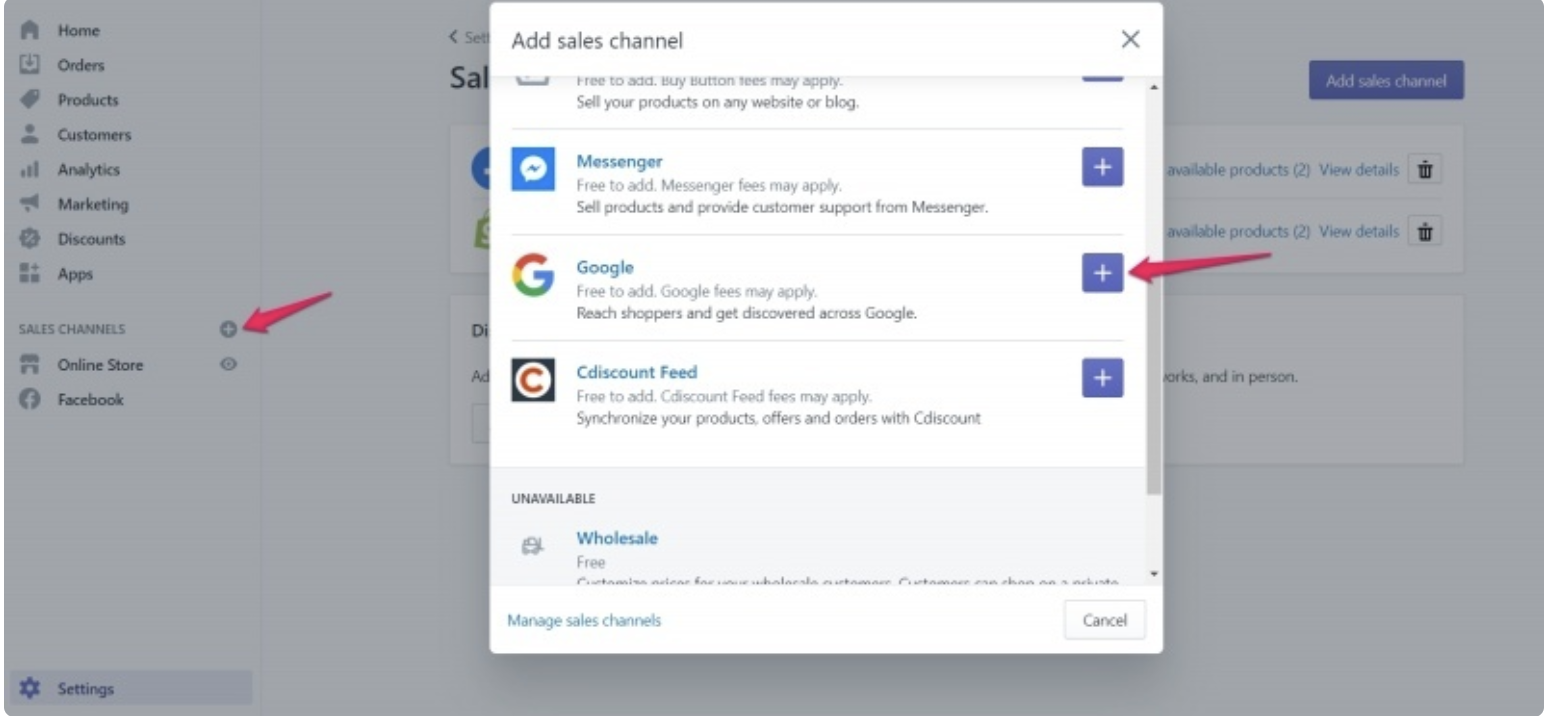Add the Messenger sales channel plus button
1550x716 pixels.
1102,167
